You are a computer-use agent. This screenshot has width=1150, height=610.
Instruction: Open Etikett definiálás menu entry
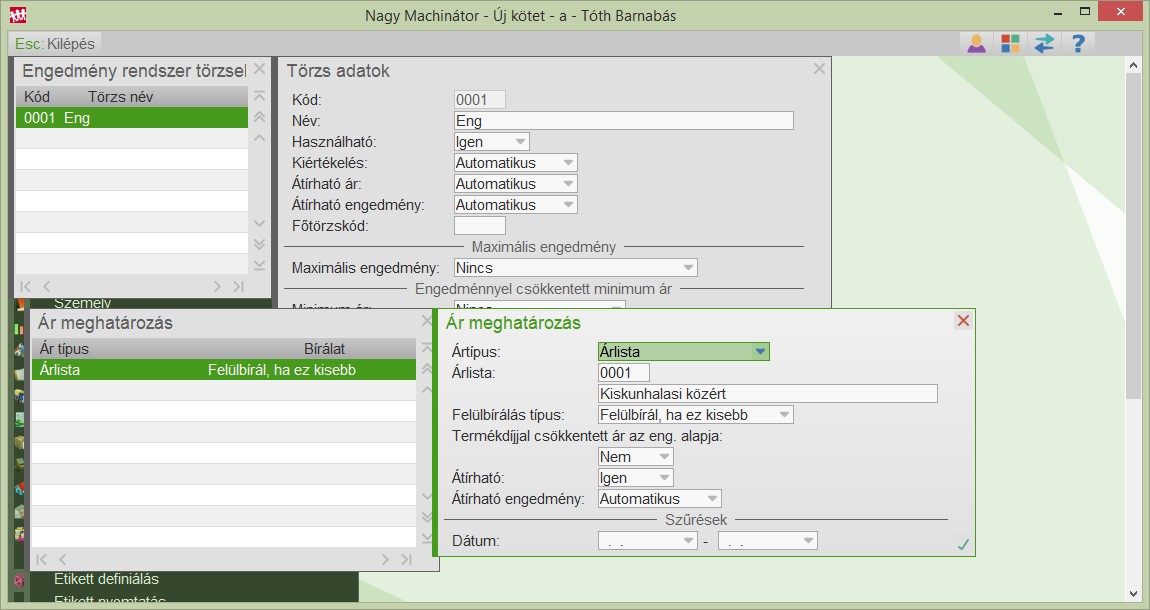click(x=106, y=579)
